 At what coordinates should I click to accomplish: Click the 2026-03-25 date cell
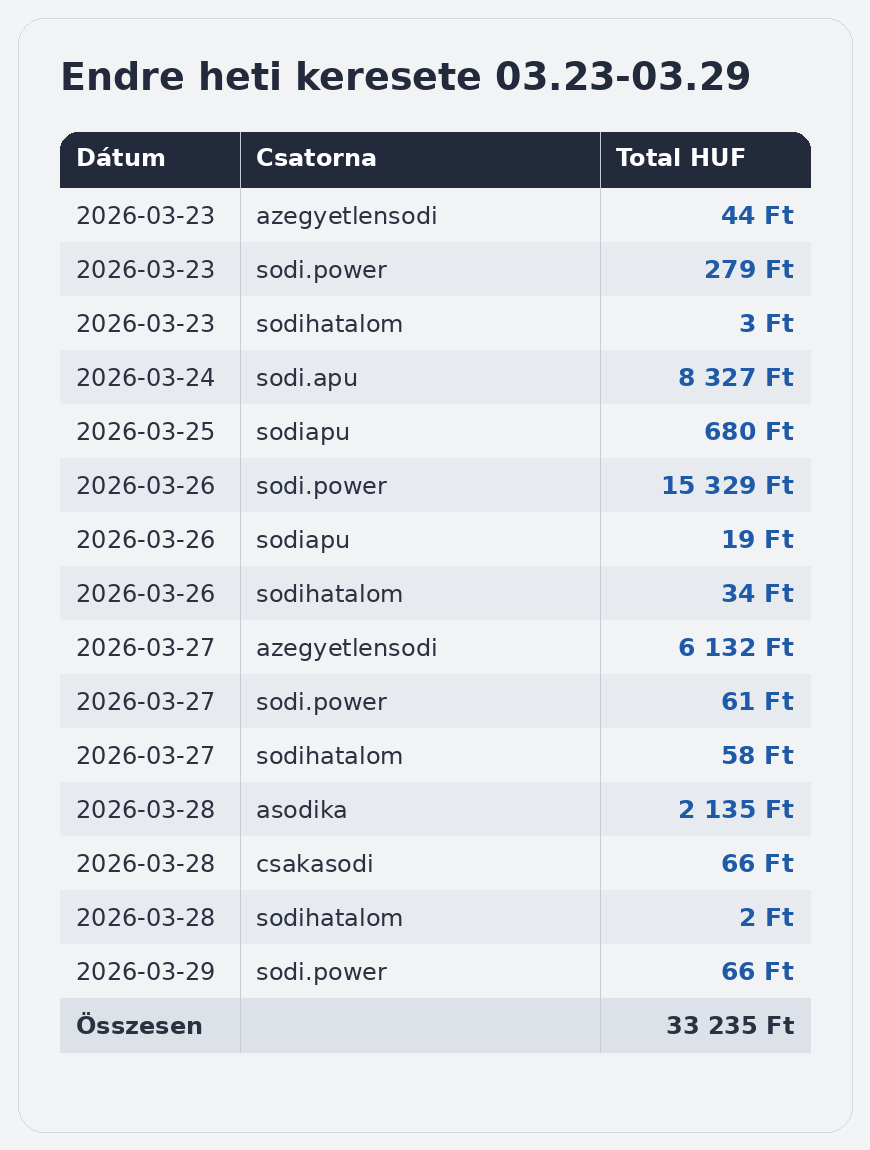[145, 432]
